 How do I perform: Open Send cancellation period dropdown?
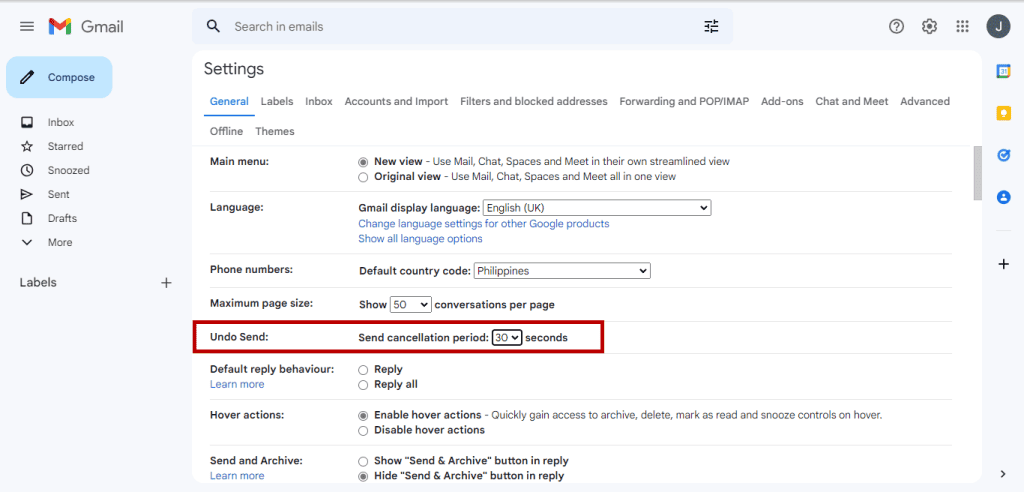pos(507,338)
